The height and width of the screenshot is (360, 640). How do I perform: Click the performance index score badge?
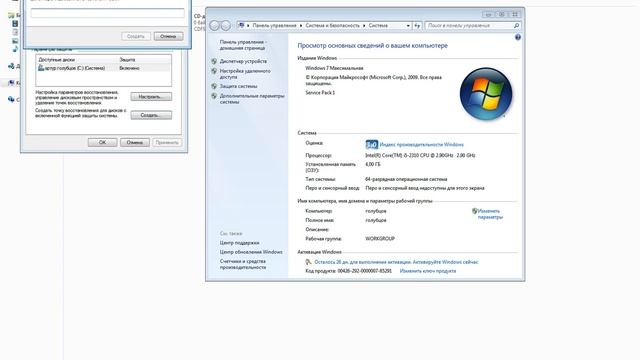pyautogui.click(x=371, y=144)
